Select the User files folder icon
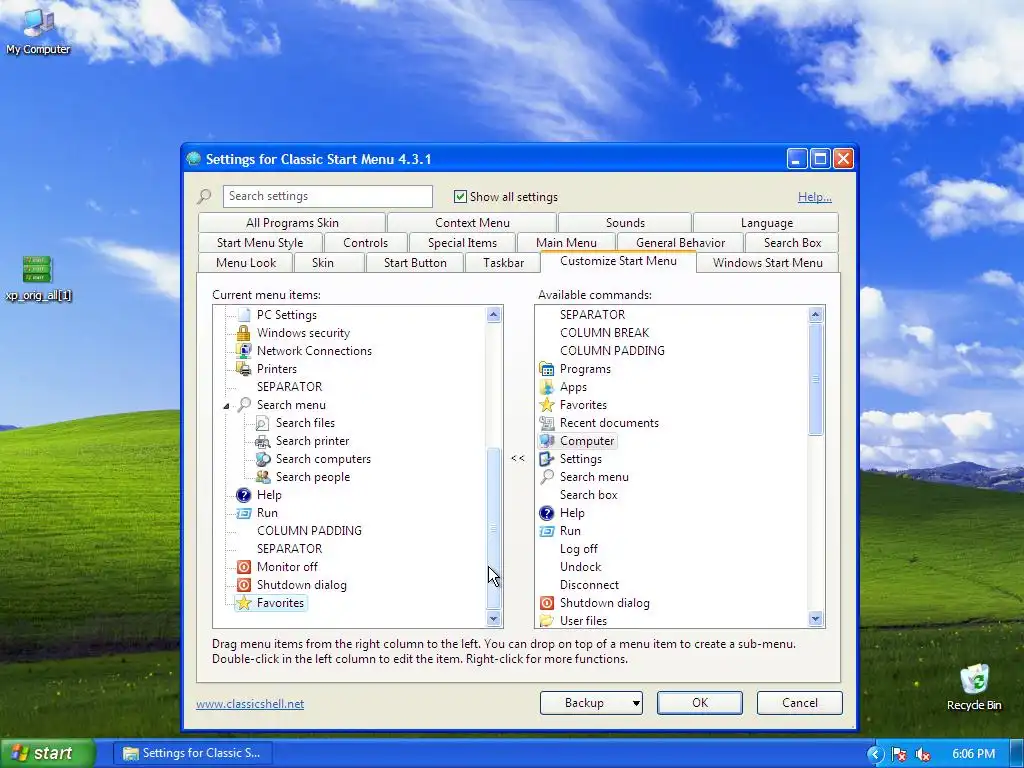Viewport: 1024px width, 768px height. pos(547,620)
